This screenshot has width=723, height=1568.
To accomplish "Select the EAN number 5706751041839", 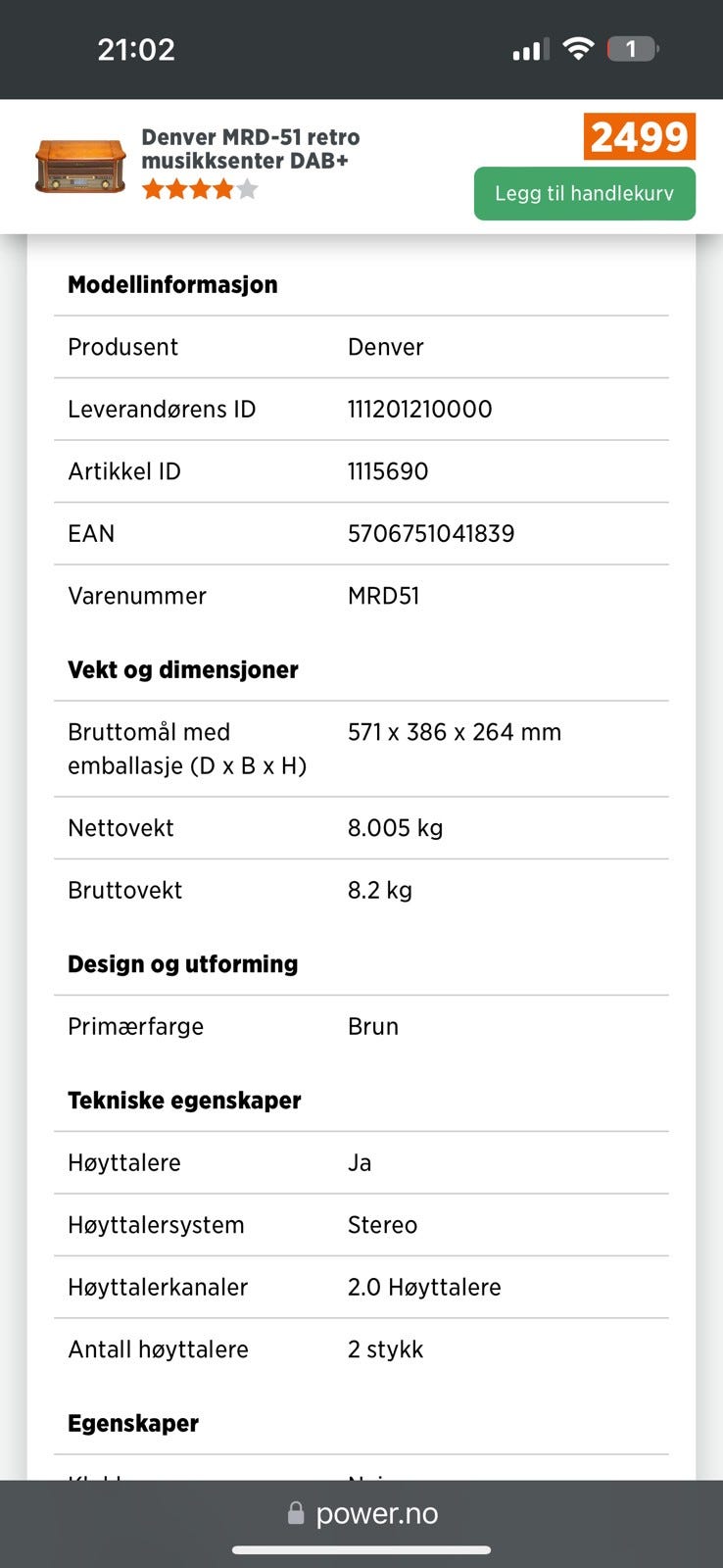I will click(x=431, y=533).
